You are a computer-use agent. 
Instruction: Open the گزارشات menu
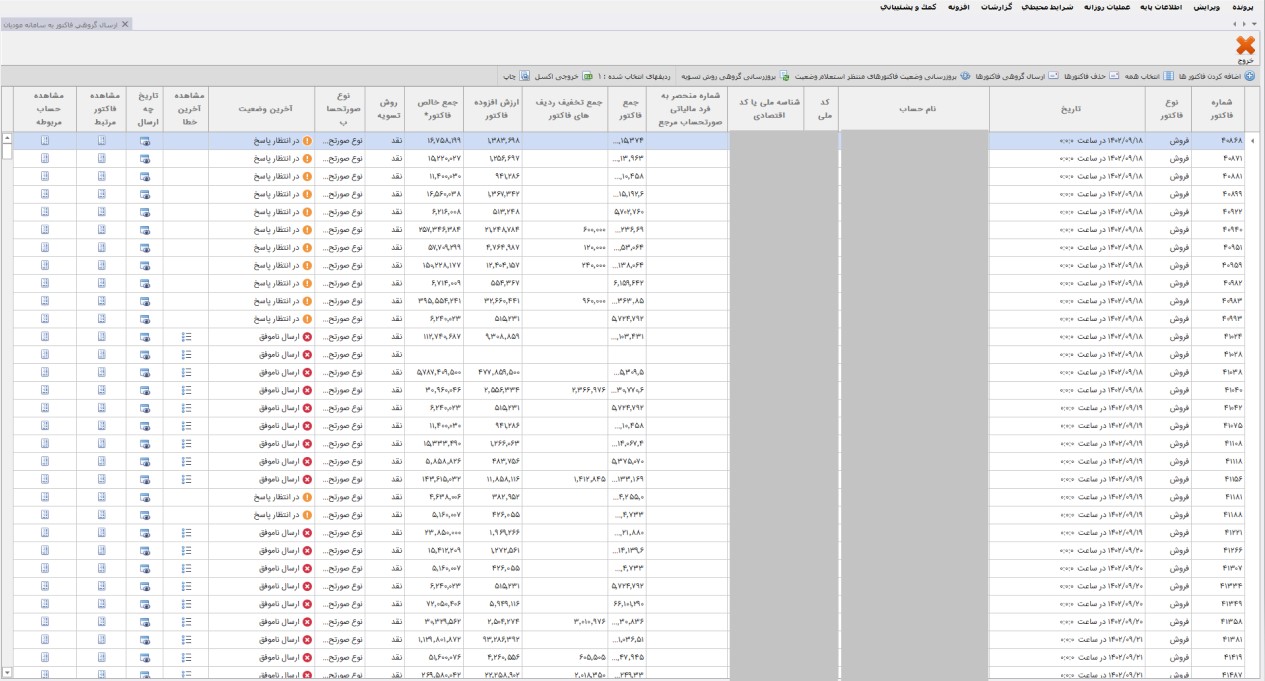click(x=997, y=7)
